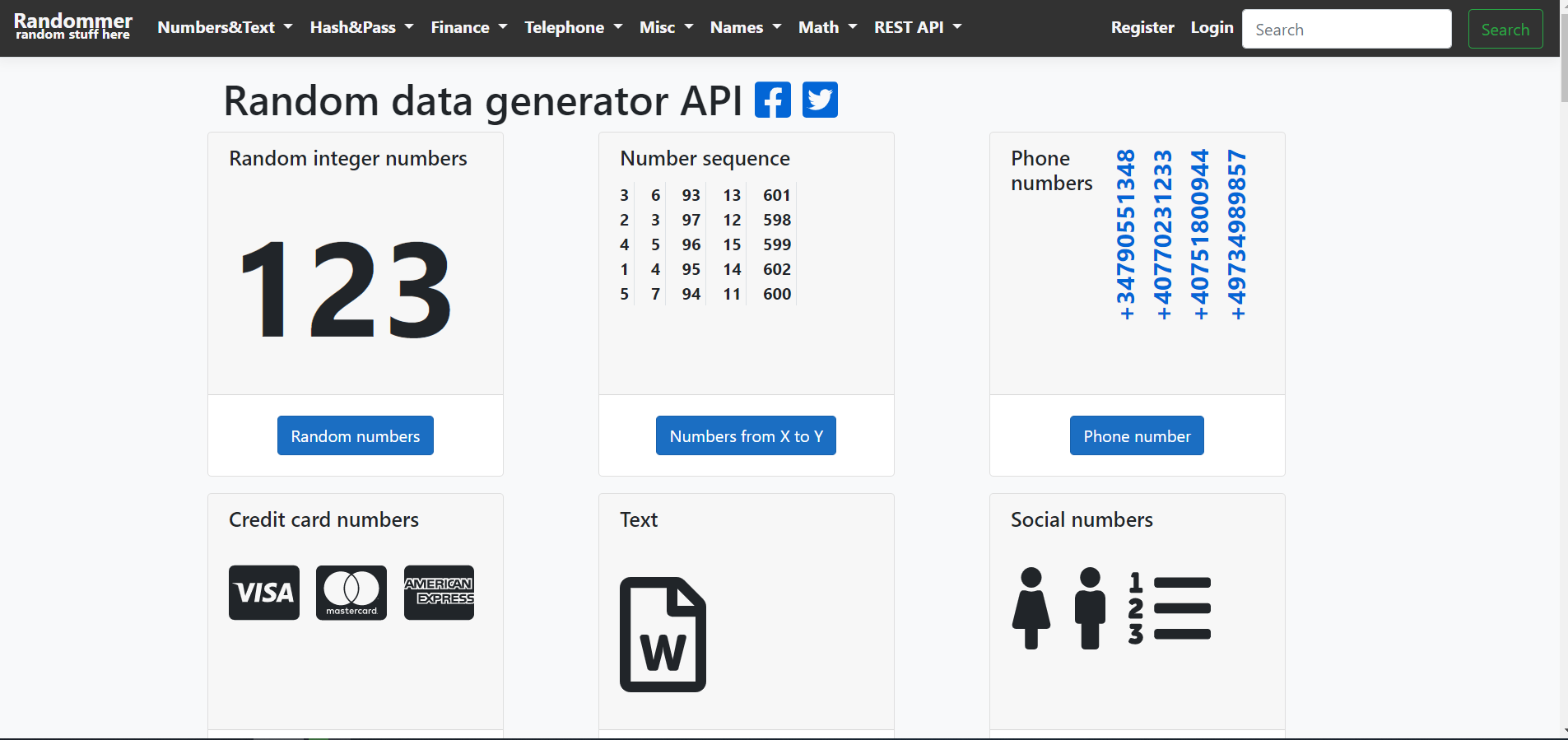Click phone number +34790551348
The image size is (1568, 740).
[x=1125, y=235]
